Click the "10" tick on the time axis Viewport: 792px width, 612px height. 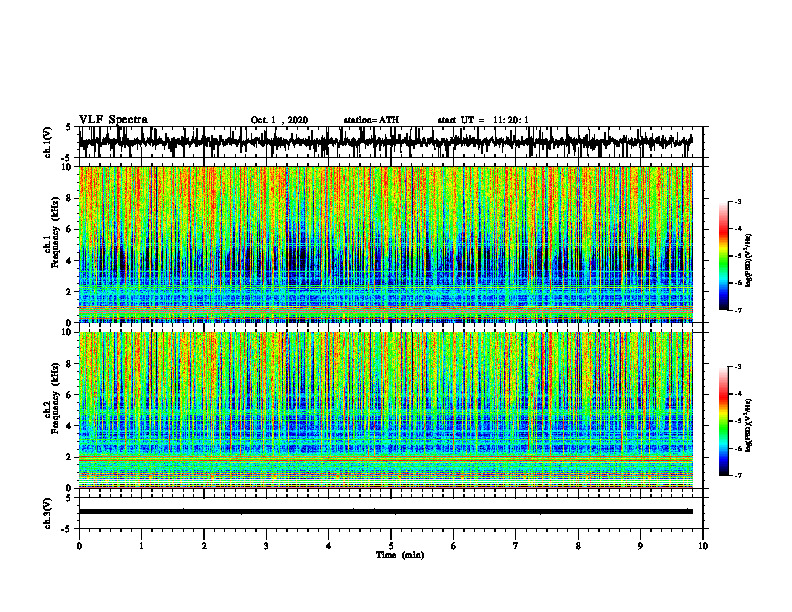click(x=703, y=546)
